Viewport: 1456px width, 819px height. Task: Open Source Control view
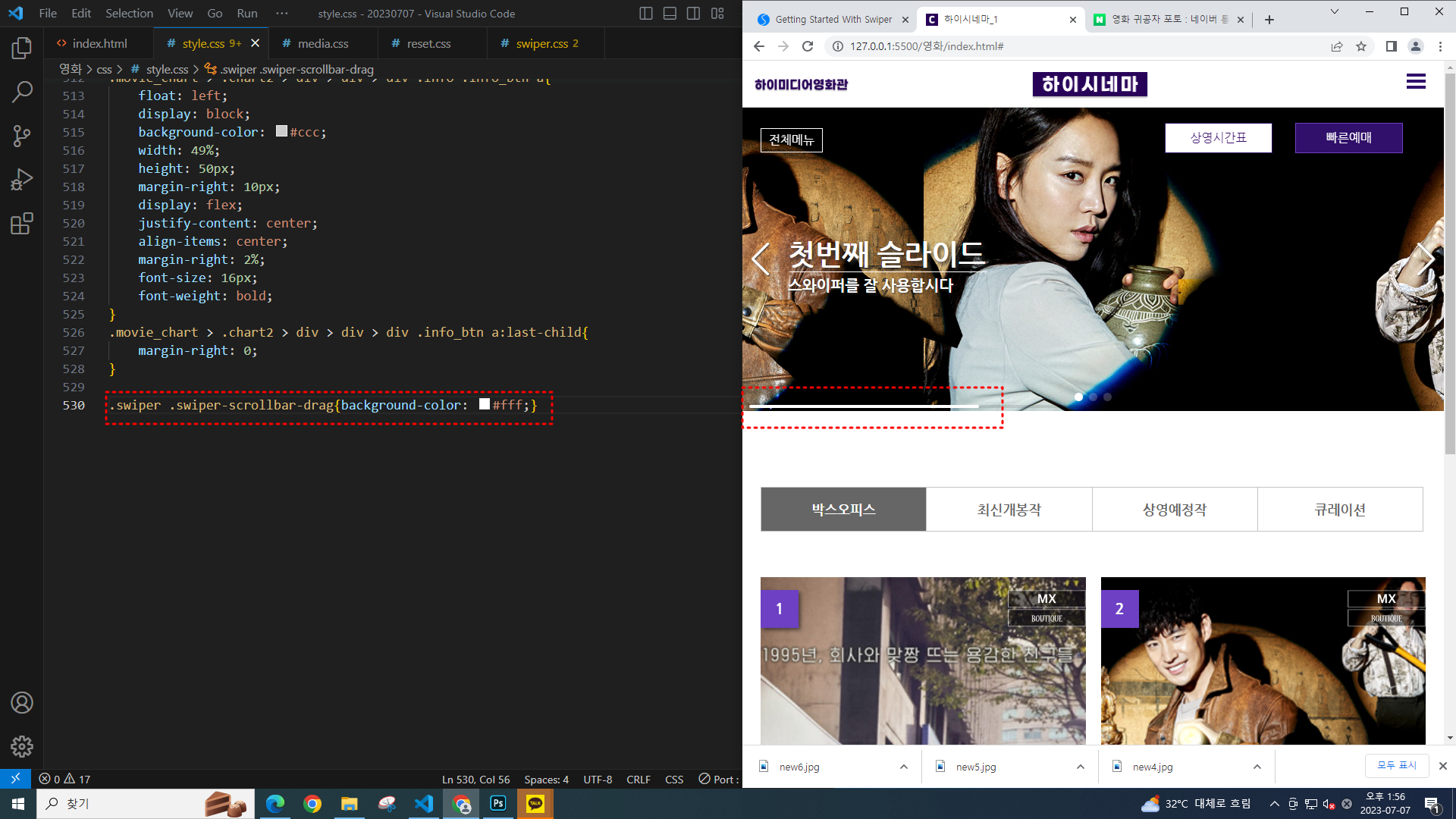coord(22,136)
